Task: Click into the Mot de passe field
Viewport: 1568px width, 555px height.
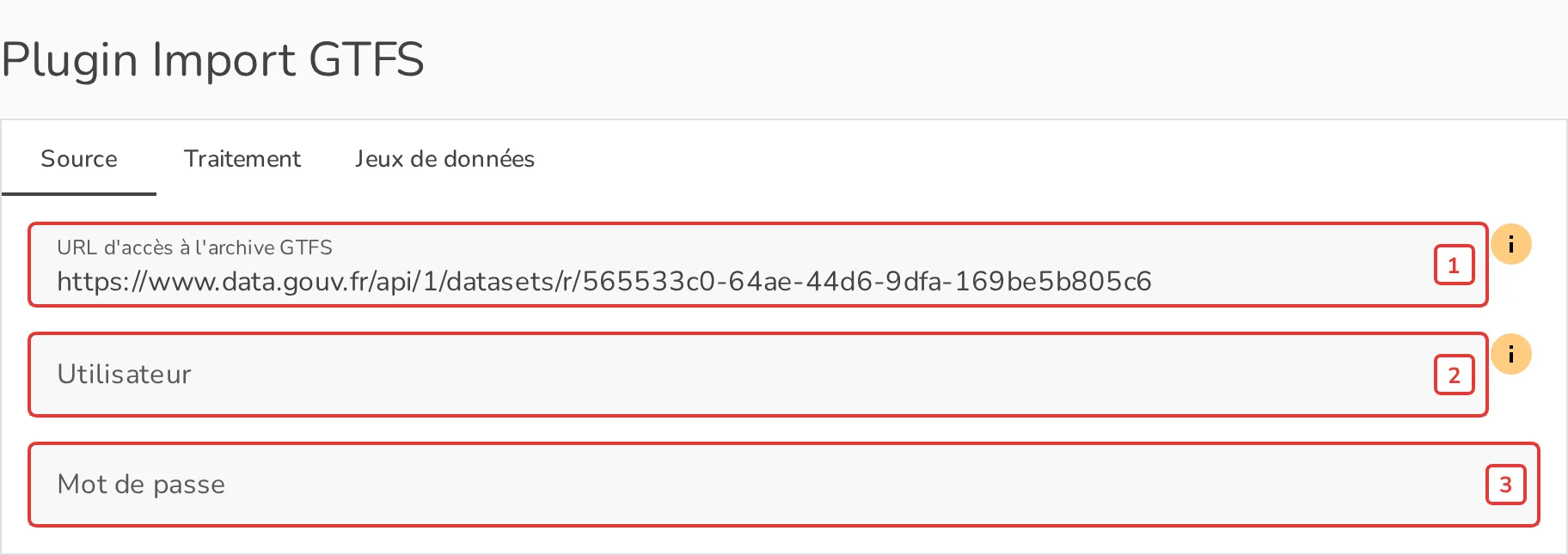Action: click(x=783, y=485)
